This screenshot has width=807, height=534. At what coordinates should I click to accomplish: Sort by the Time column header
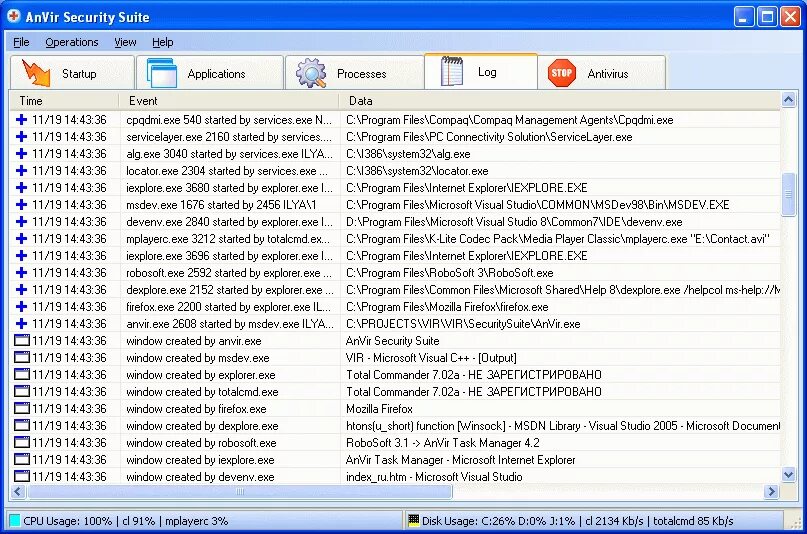(x=64, y=101)
